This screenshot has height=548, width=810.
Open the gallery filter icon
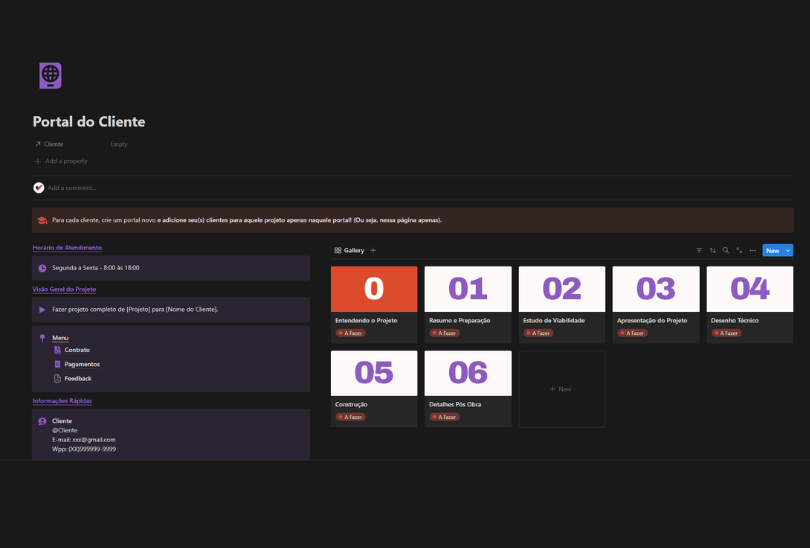(699, 250)
